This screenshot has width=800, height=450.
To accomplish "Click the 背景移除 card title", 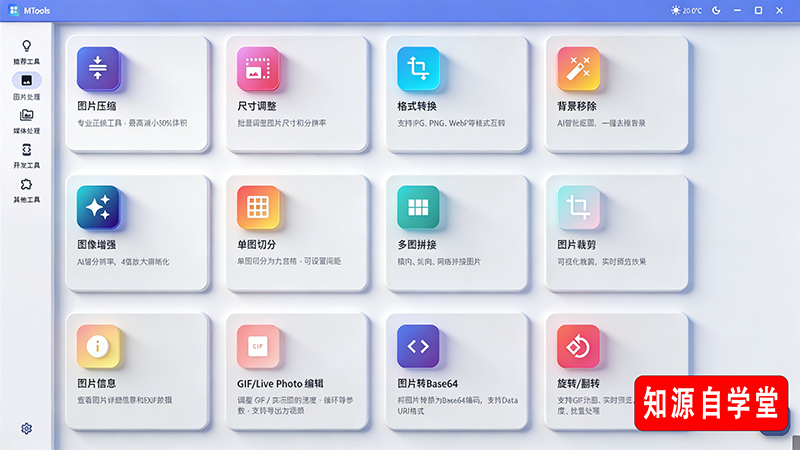I will tap(577, 106).
